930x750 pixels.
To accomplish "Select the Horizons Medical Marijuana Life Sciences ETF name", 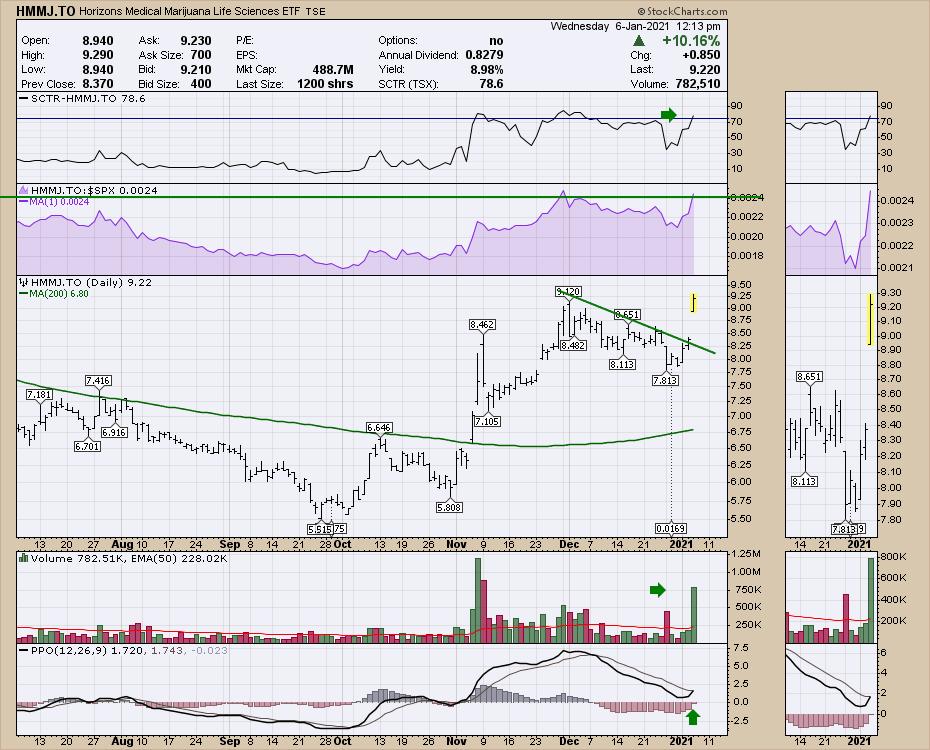I will [x=190, y=11].
